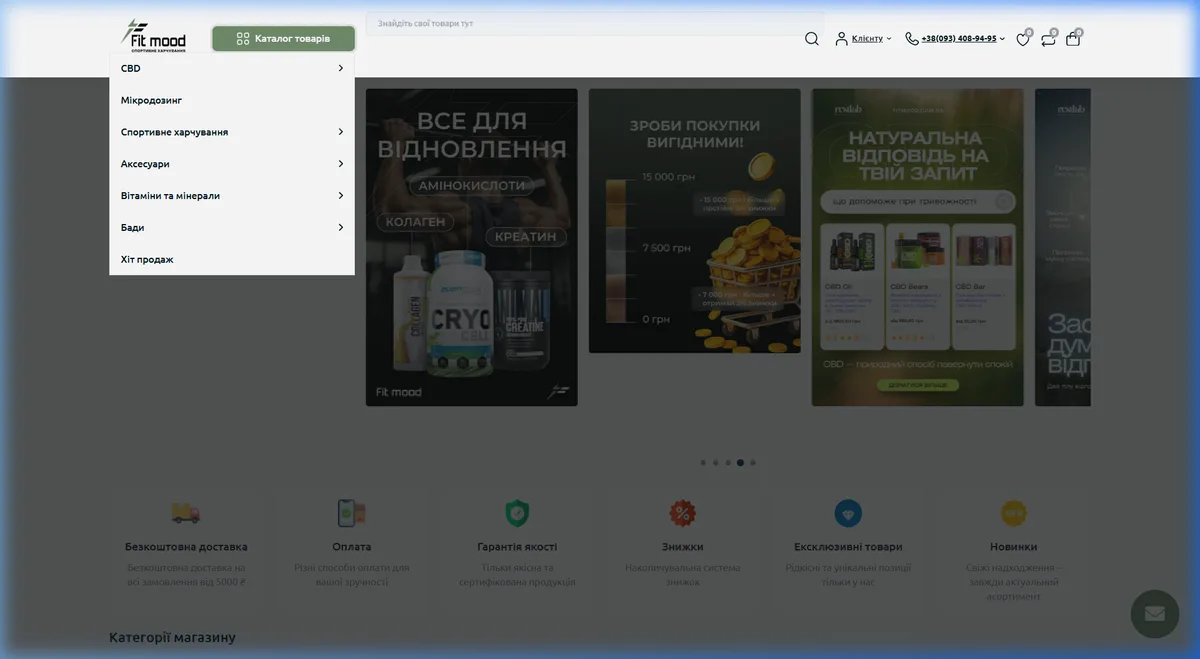Click the Оплата heading
Viewport: 1200px width, 659px height.
tap(352, 547)
